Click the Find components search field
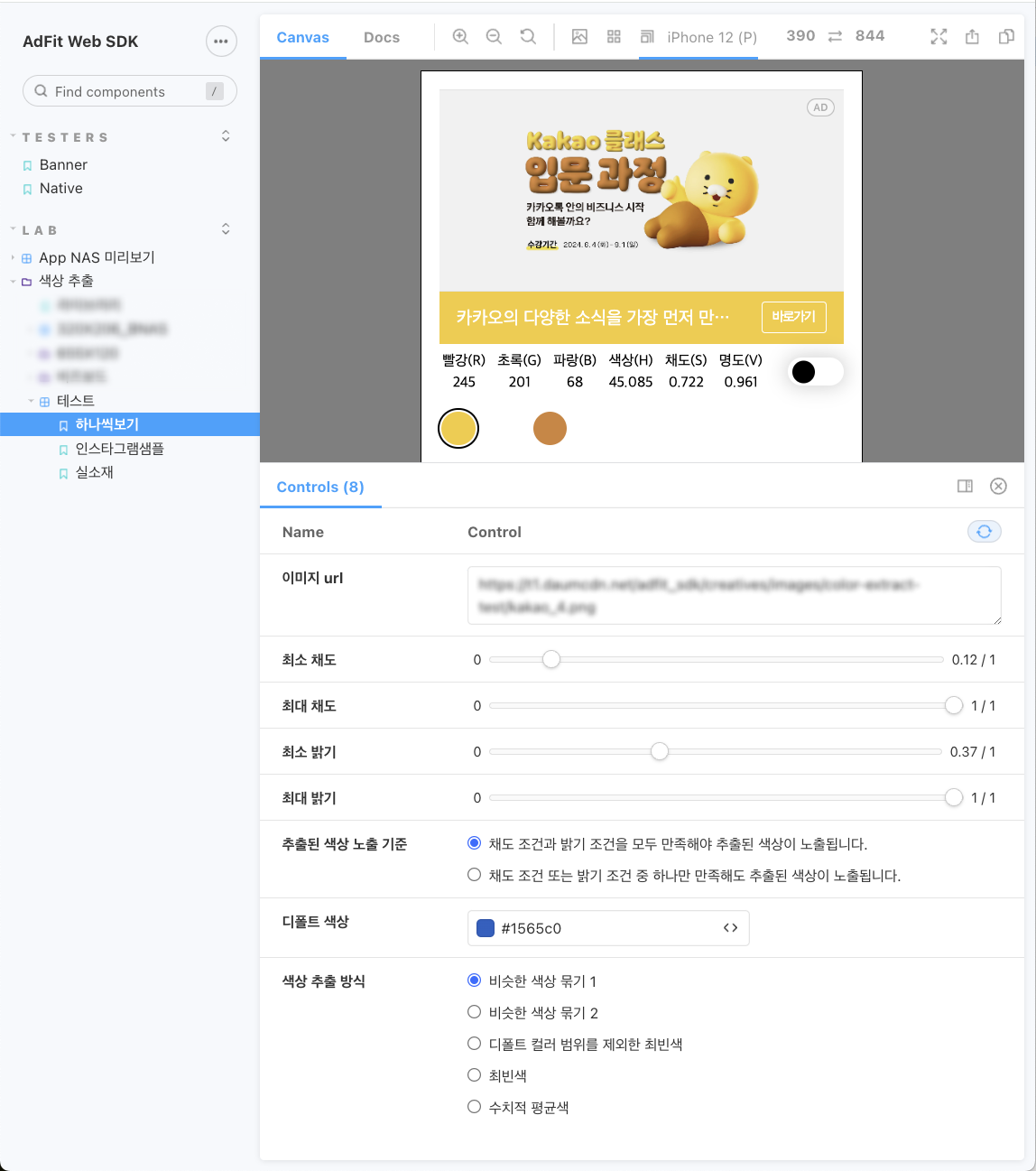 [130, 91]
